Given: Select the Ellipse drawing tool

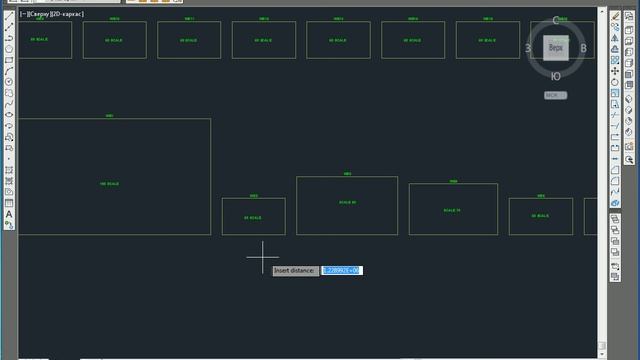Looking at the screenshot, I should (9, 115).
